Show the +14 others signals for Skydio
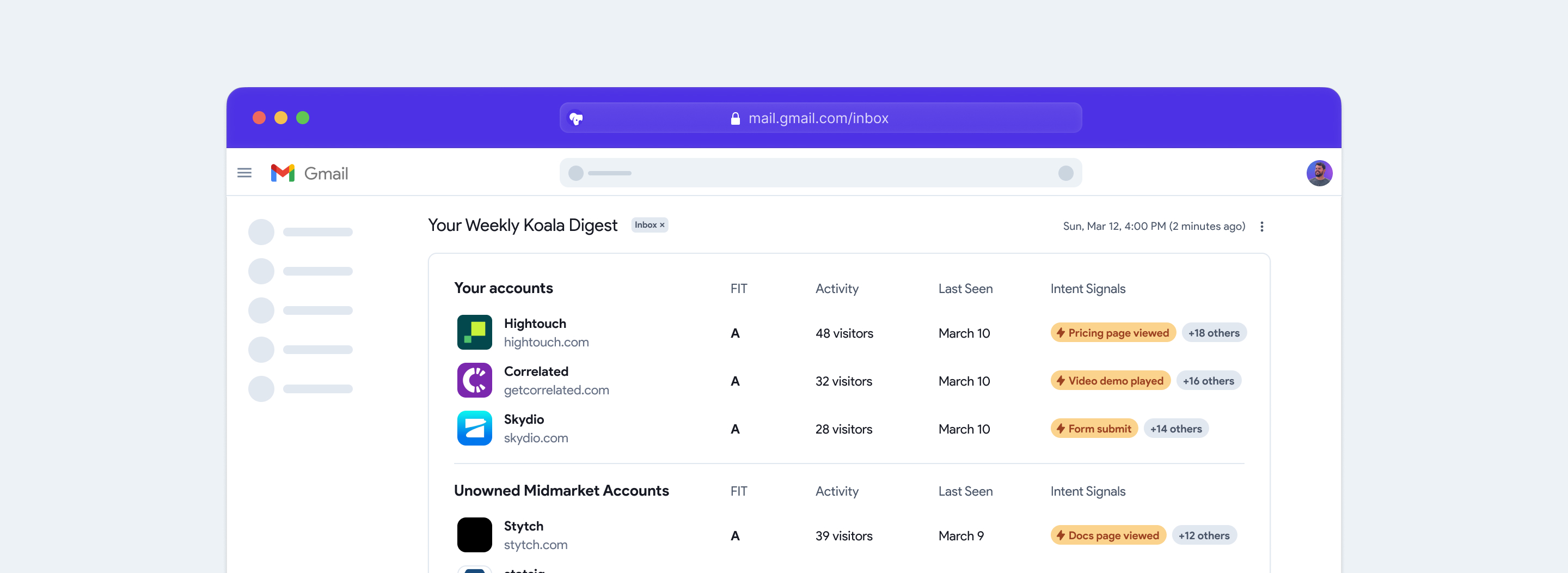 tap(1175, 429)
